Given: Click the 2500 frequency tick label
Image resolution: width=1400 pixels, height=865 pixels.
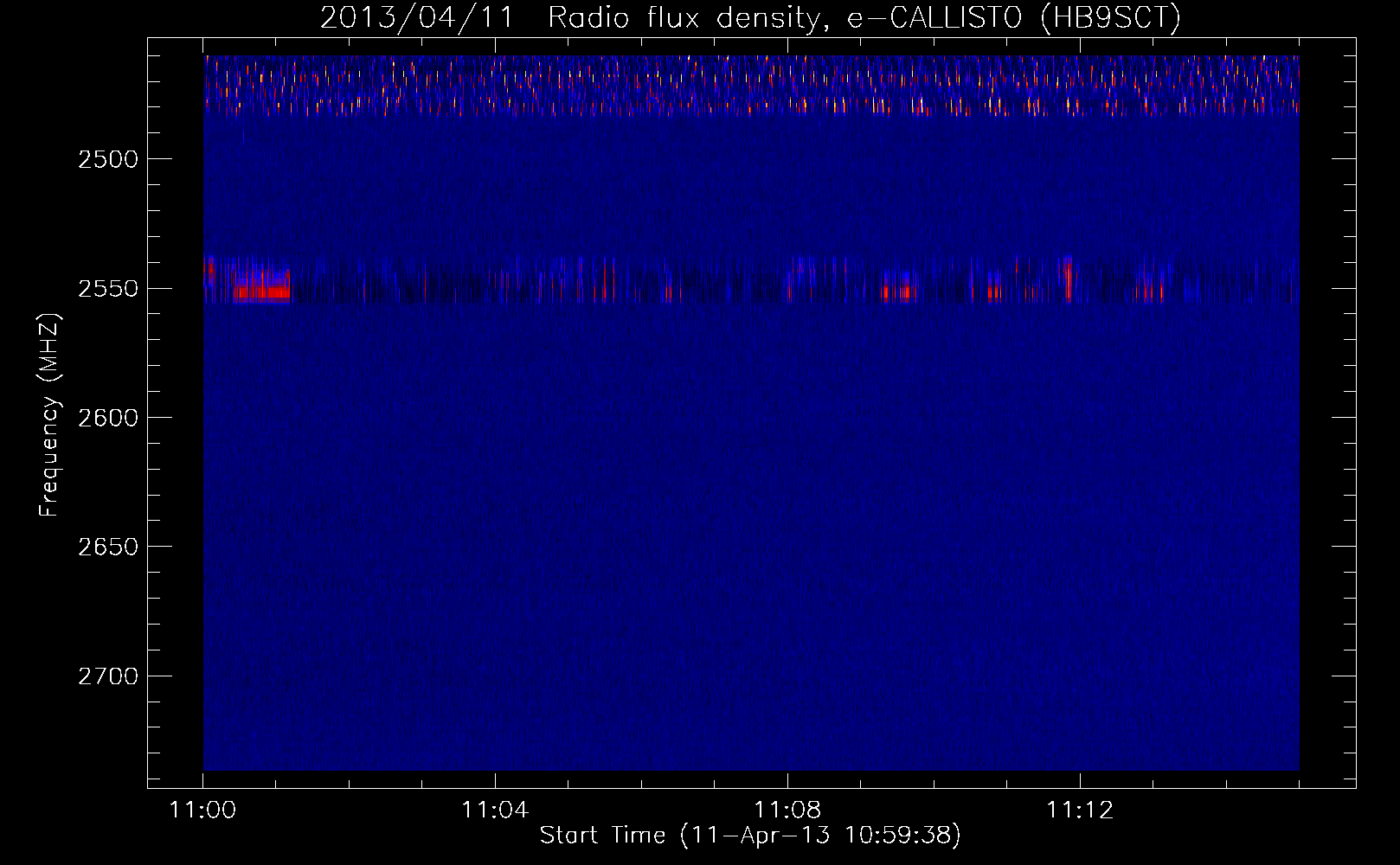Looking at the screenshot, I should 108,159.
